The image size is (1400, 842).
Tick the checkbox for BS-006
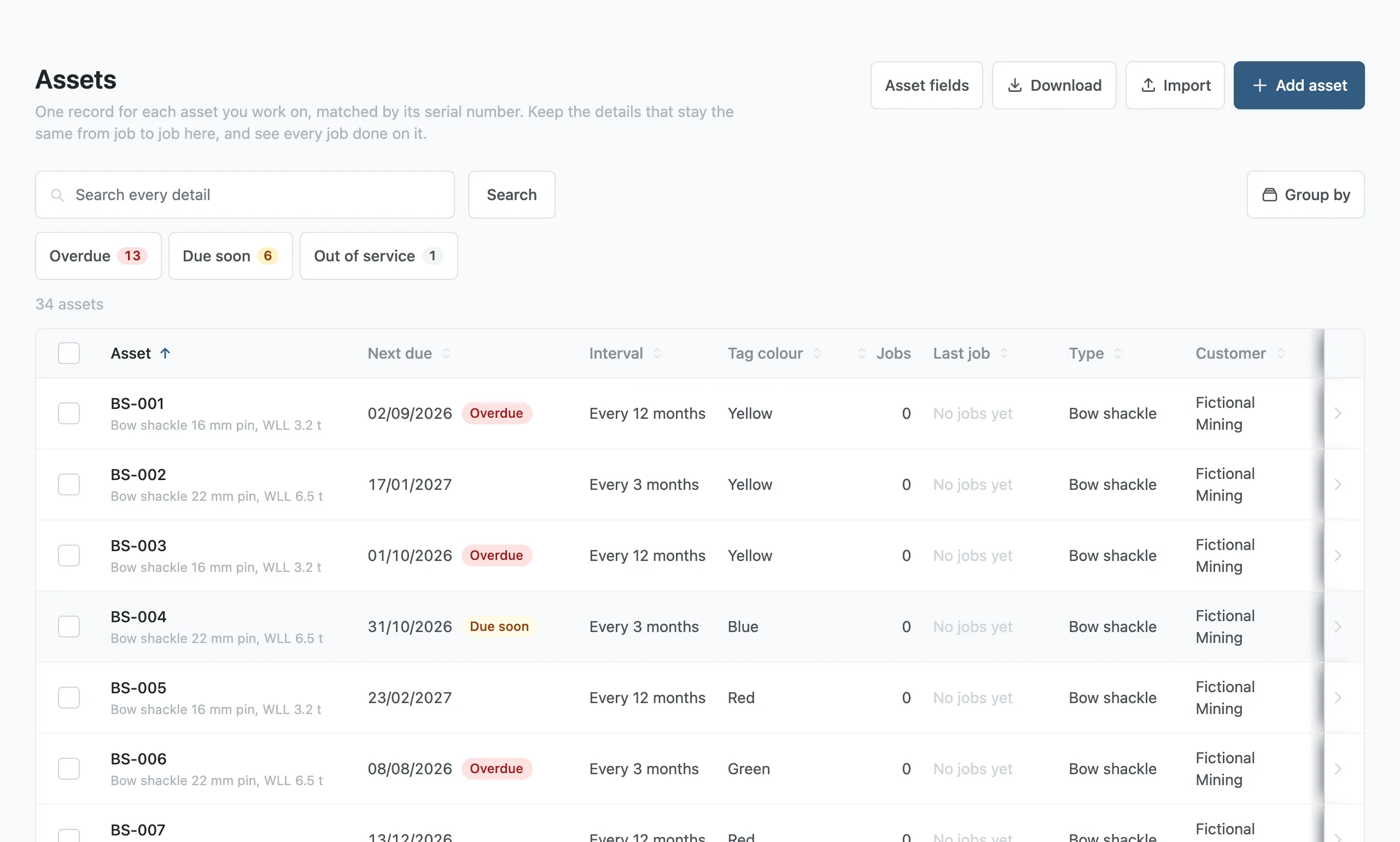pos(69,769)
